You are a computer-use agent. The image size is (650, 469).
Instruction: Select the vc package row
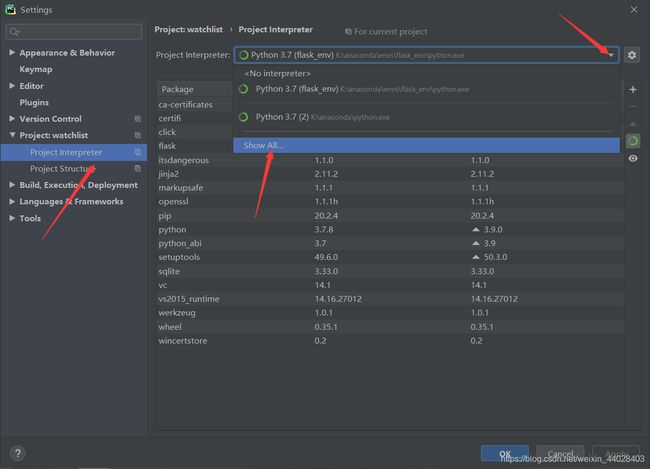[390, 285]
